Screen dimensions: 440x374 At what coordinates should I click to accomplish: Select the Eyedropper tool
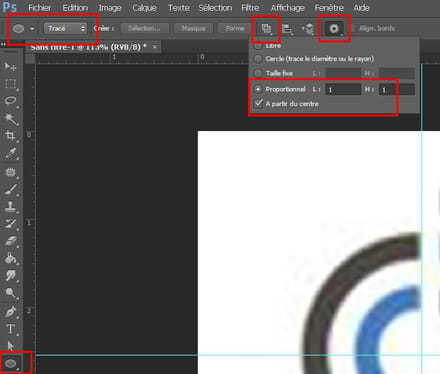pos(11,153)
